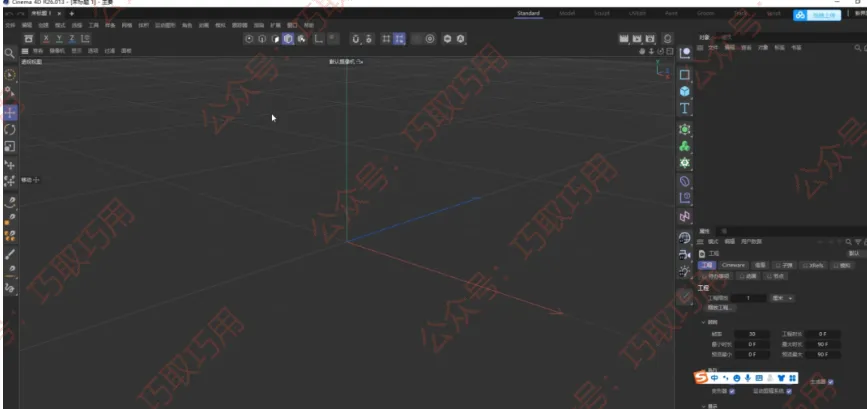Click the blue cloud upload button

(x=817, y=15)
